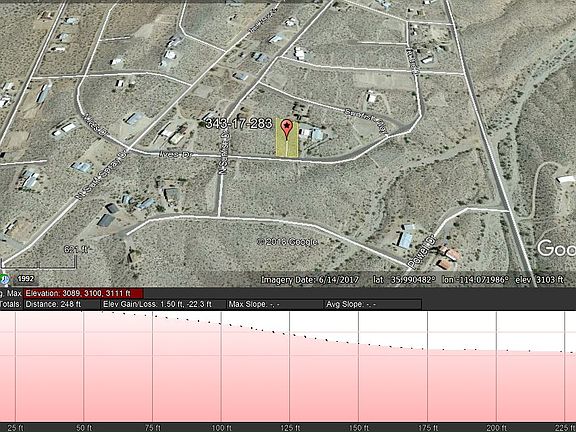Click the 343-17-283 parcel label
This screenshot has height=432, width=576.
[239, 123]
